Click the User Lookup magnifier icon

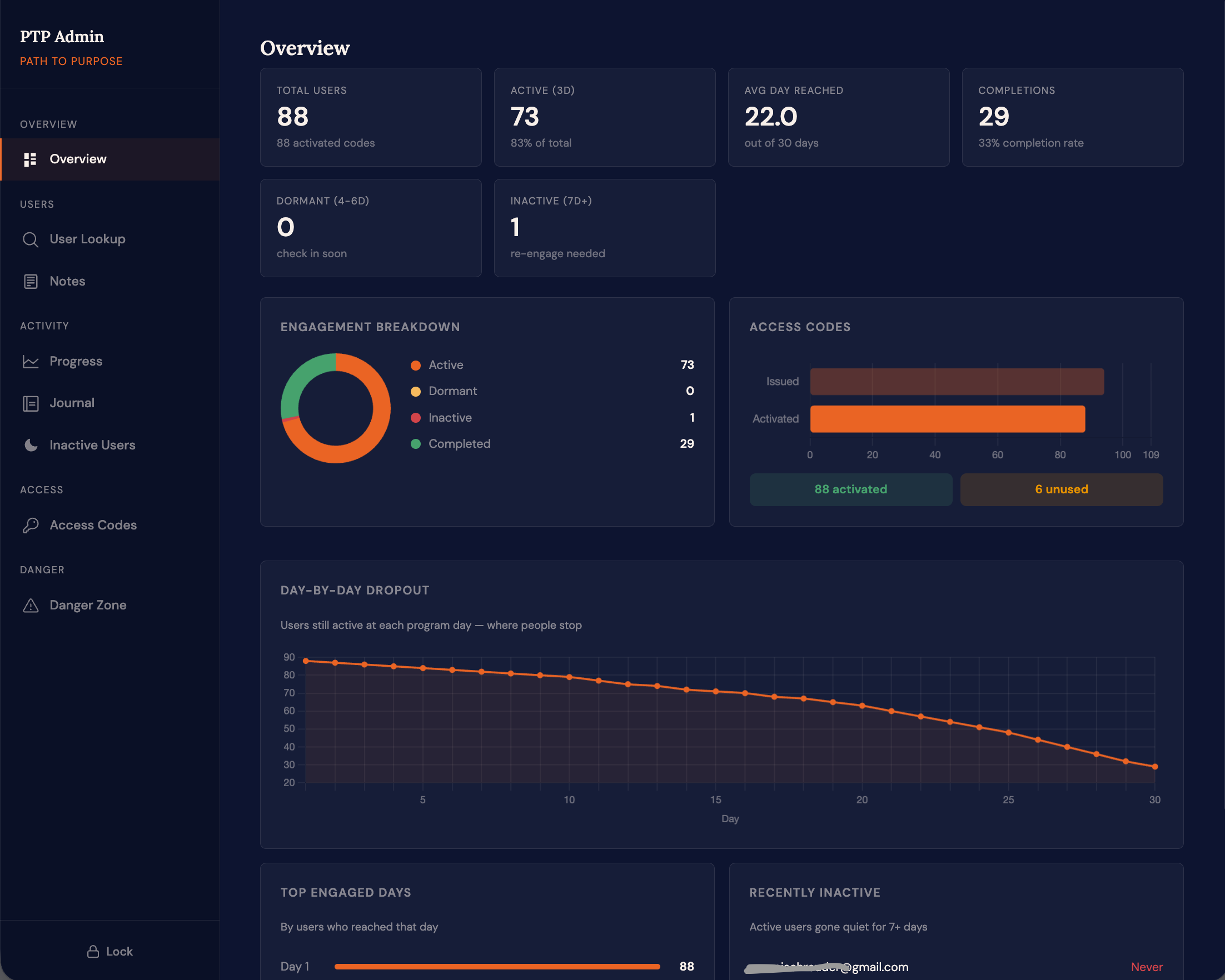click(30, 239)
